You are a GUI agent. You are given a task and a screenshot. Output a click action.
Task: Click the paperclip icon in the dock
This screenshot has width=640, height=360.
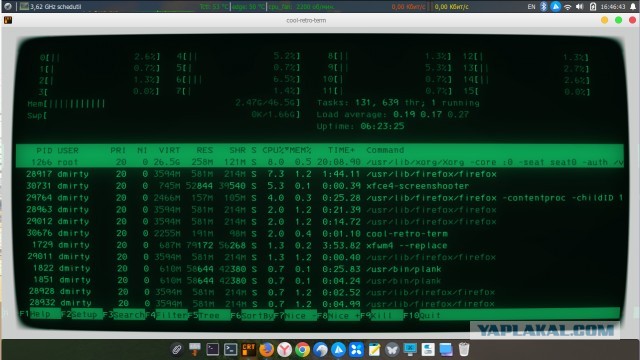177,350
